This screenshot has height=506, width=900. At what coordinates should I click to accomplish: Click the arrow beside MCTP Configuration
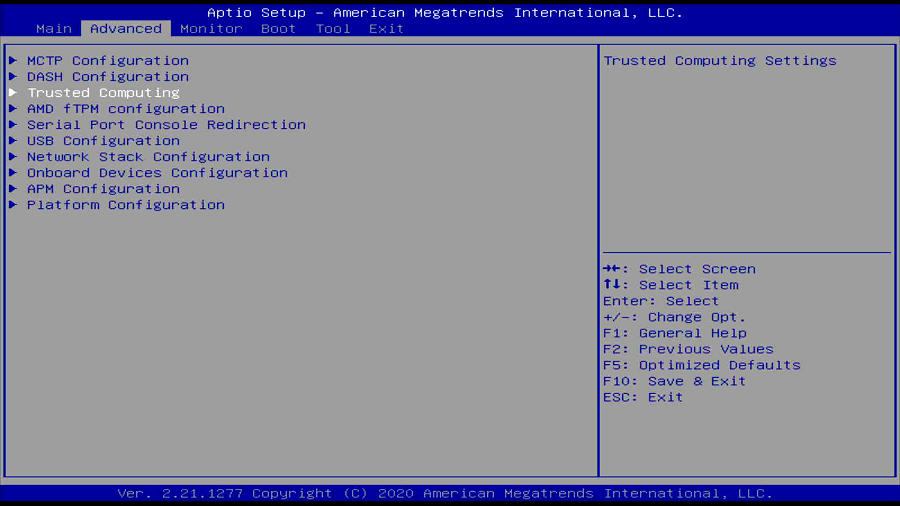point(13,60)
